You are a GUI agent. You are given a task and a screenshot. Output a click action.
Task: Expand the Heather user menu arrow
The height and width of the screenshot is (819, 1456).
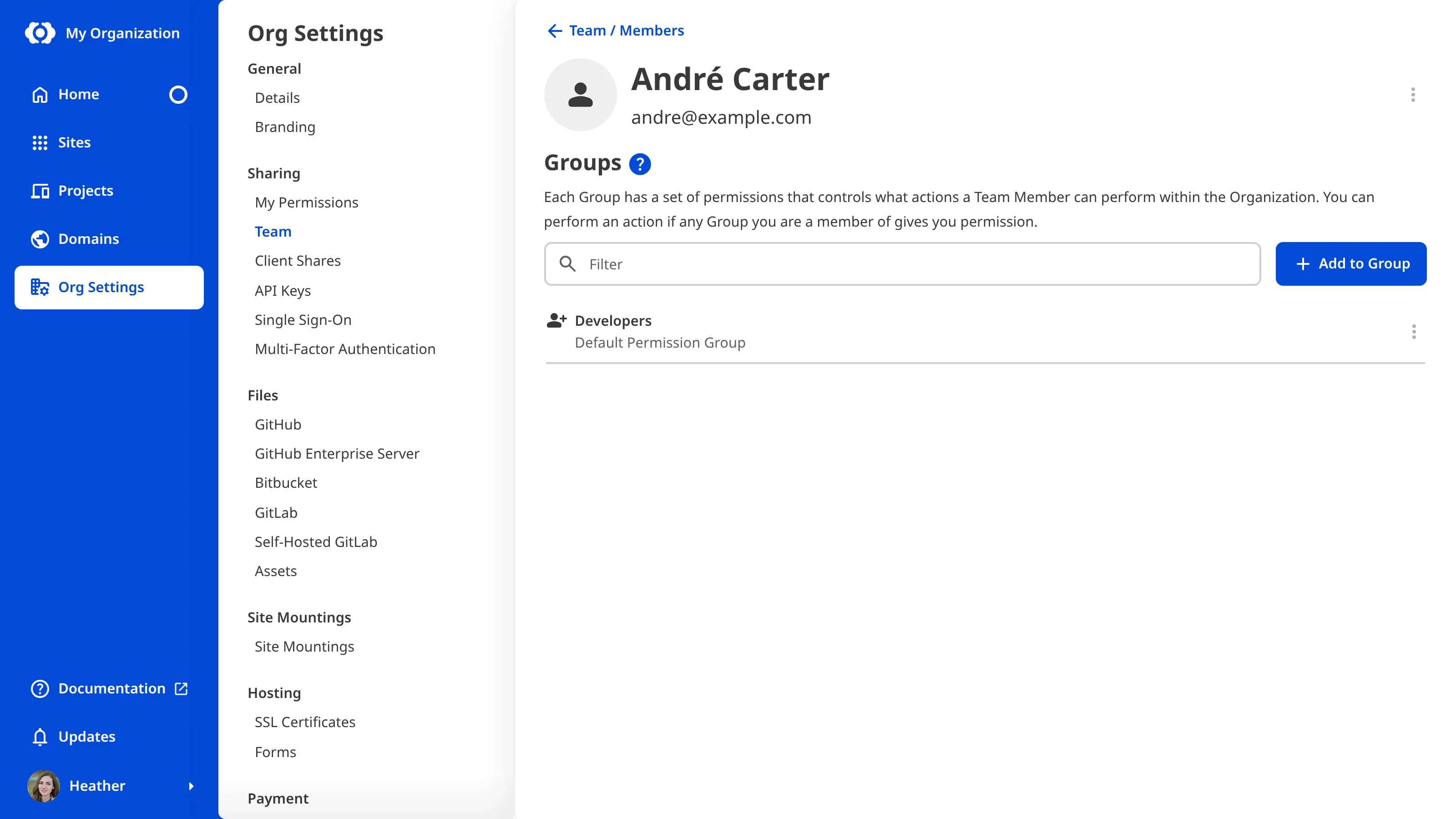pyautogui.click(x=191, y=786)
